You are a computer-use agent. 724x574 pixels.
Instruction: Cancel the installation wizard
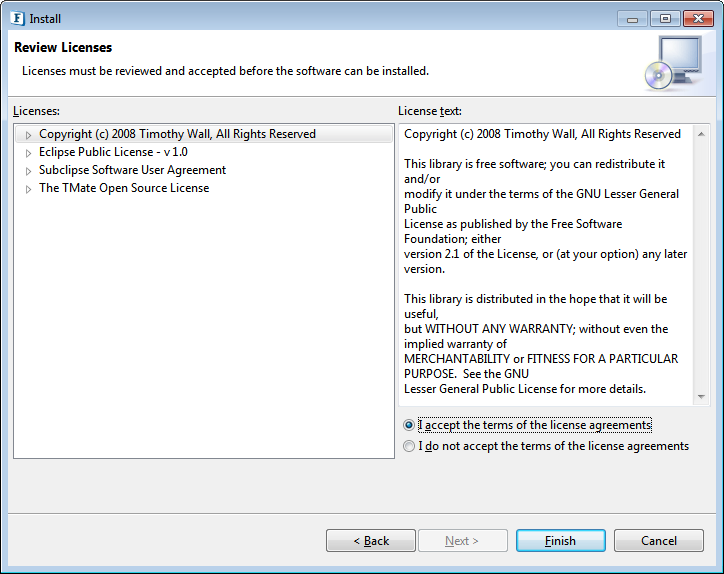[659, 540]
